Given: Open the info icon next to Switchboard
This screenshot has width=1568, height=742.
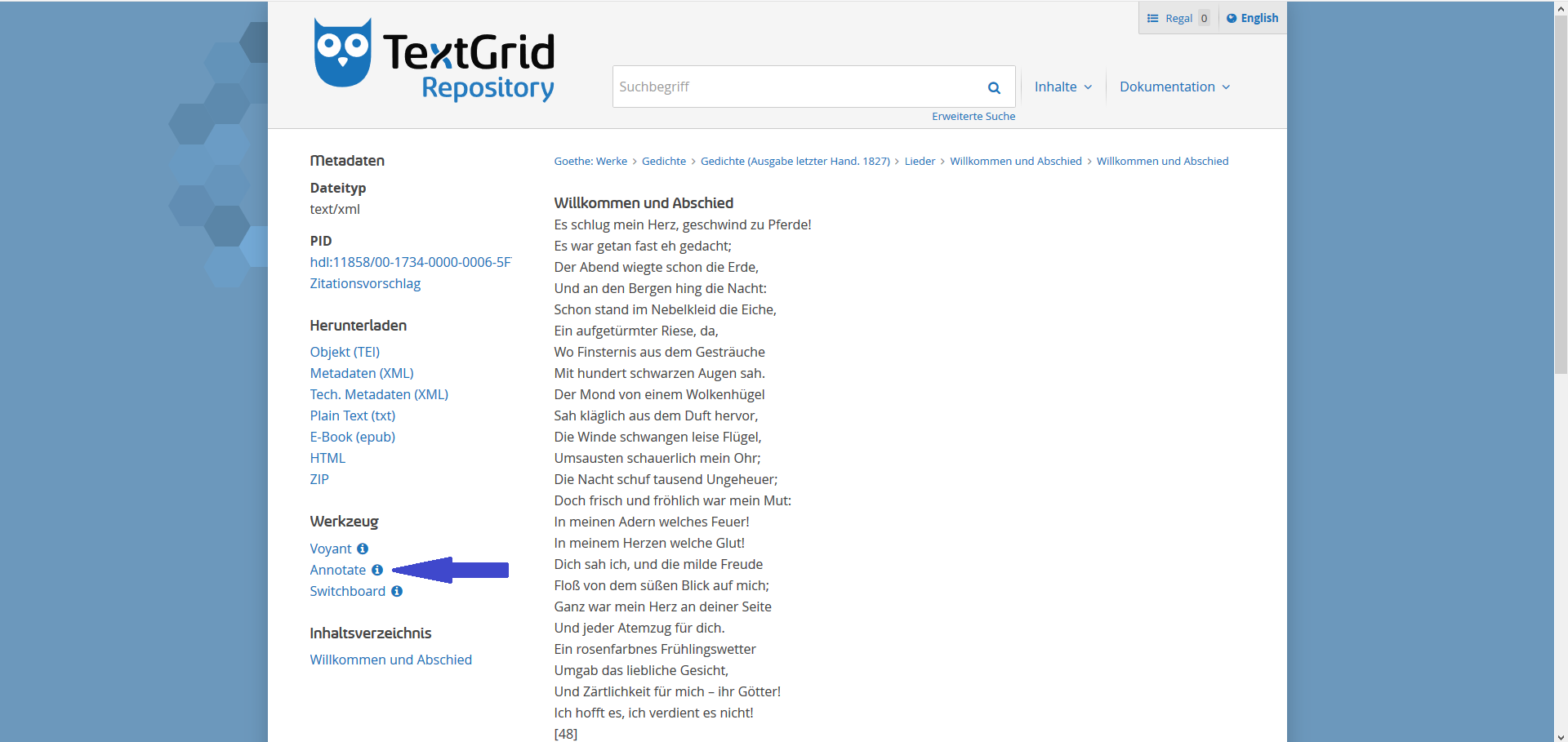Looking at the screenshot, I should 398,591.
